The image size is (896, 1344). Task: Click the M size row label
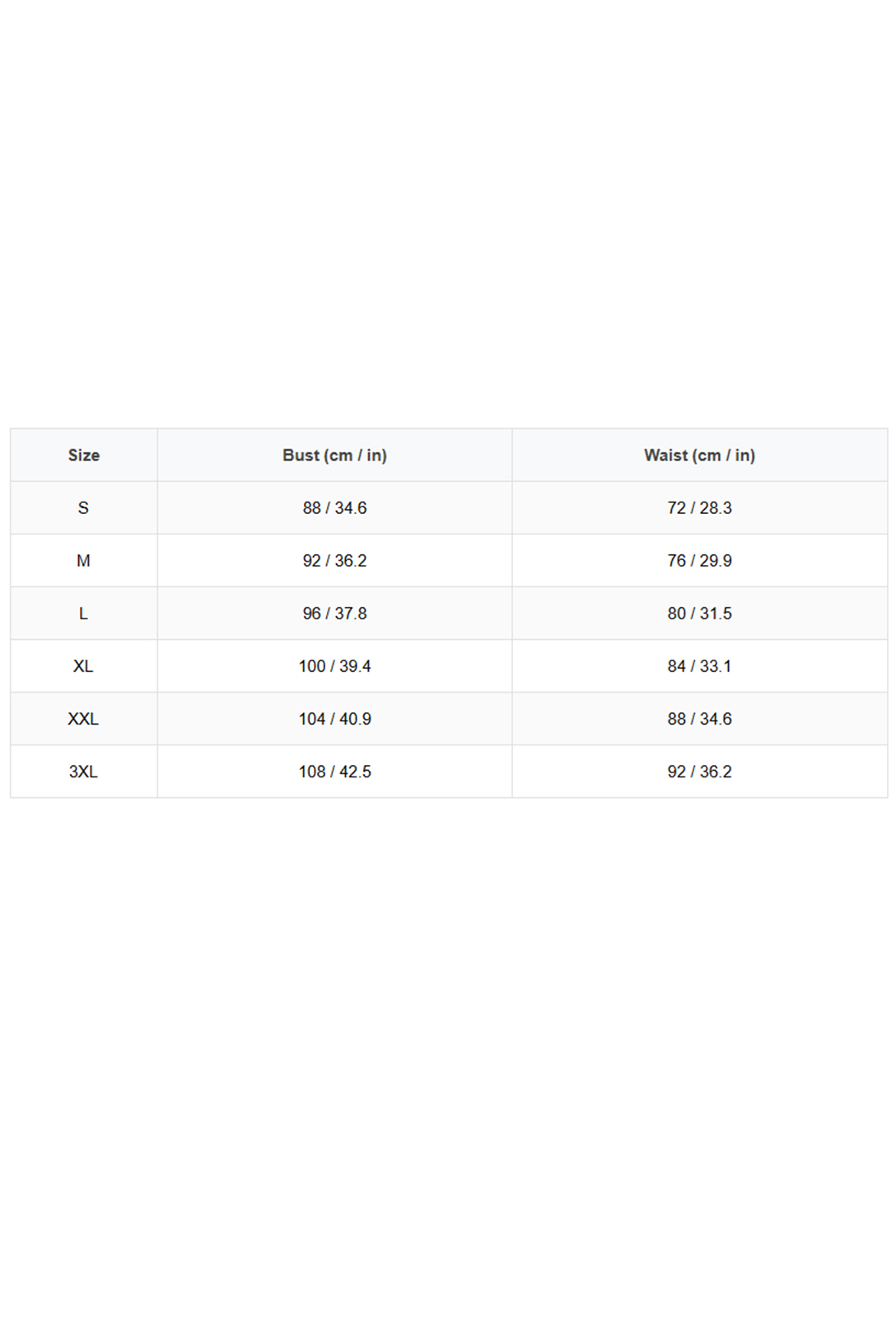(x=83, y=561)
